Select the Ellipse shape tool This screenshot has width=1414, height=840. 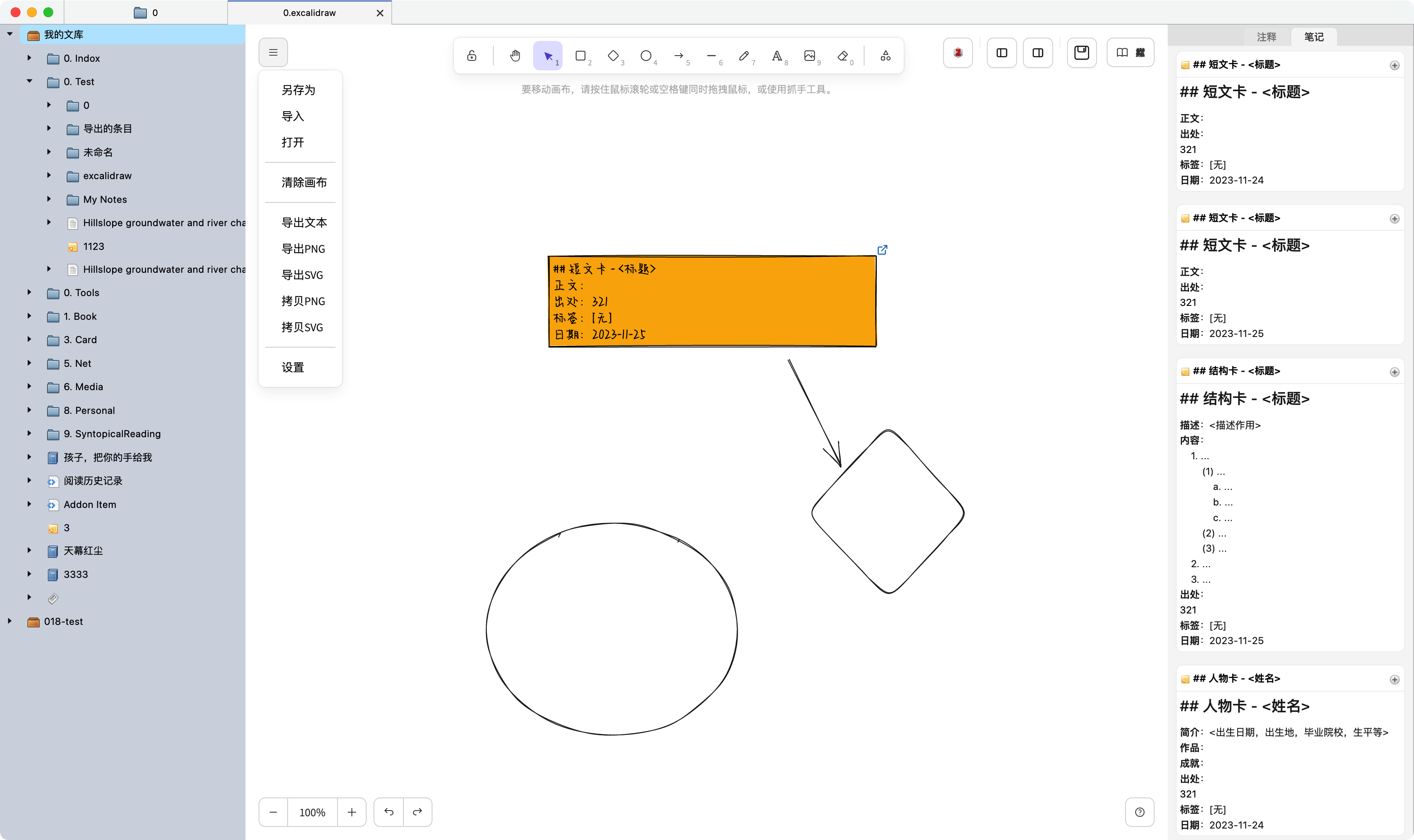click(646, 56)
